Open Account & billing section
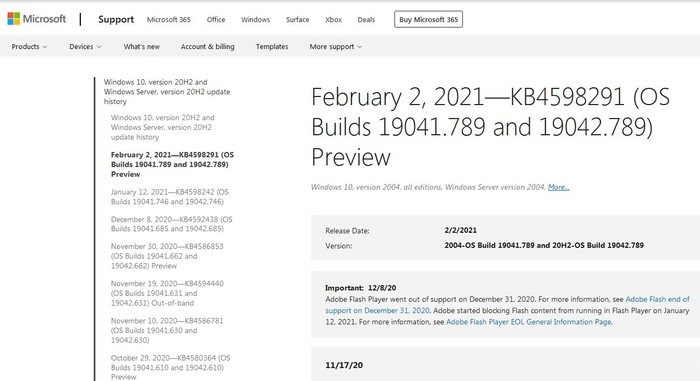The width and height of the screenshot is (700, 381). (x=208, y=46)
